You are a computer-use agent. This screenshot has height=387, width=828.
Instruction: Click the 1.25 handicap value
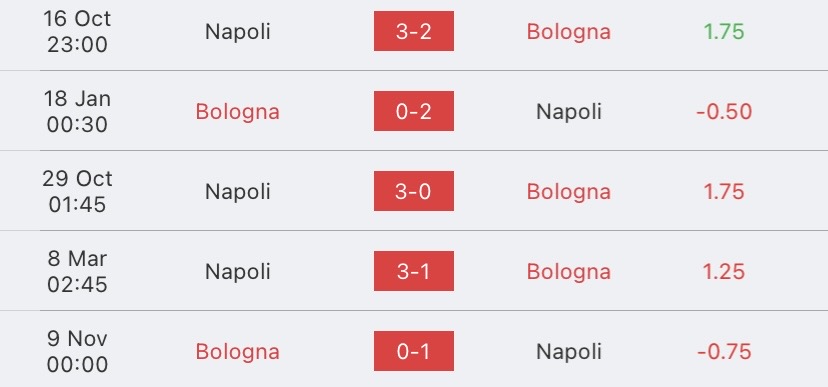click(x=724, y=272)
